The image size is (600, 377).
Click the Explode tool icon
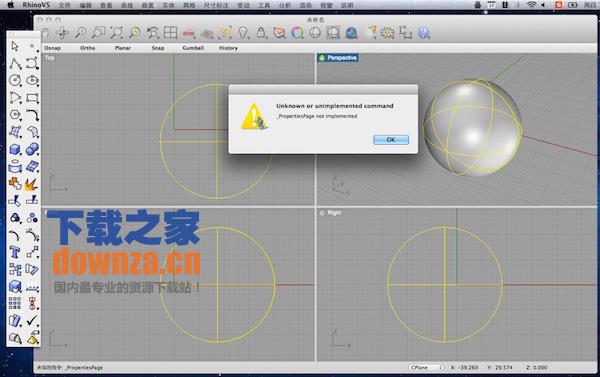(x=31, y=184)
